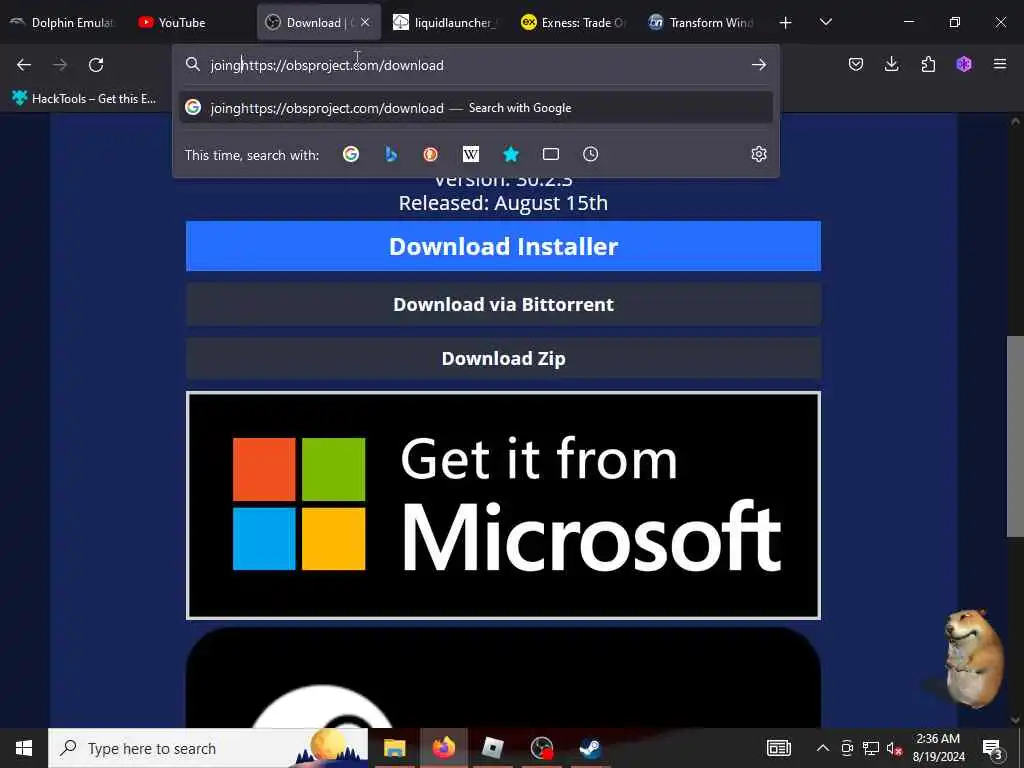Open News and interests taskbar icon
Viewport: 1024px width, 768px height.
(778, 748)
